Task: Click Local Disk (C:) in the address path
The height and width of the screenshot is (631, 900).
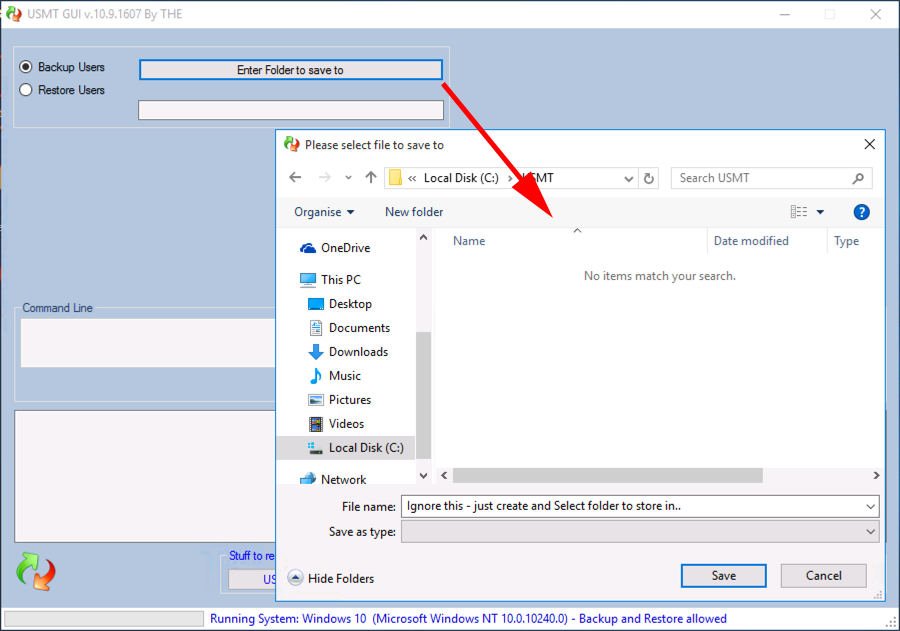Action: pos(461,178)
